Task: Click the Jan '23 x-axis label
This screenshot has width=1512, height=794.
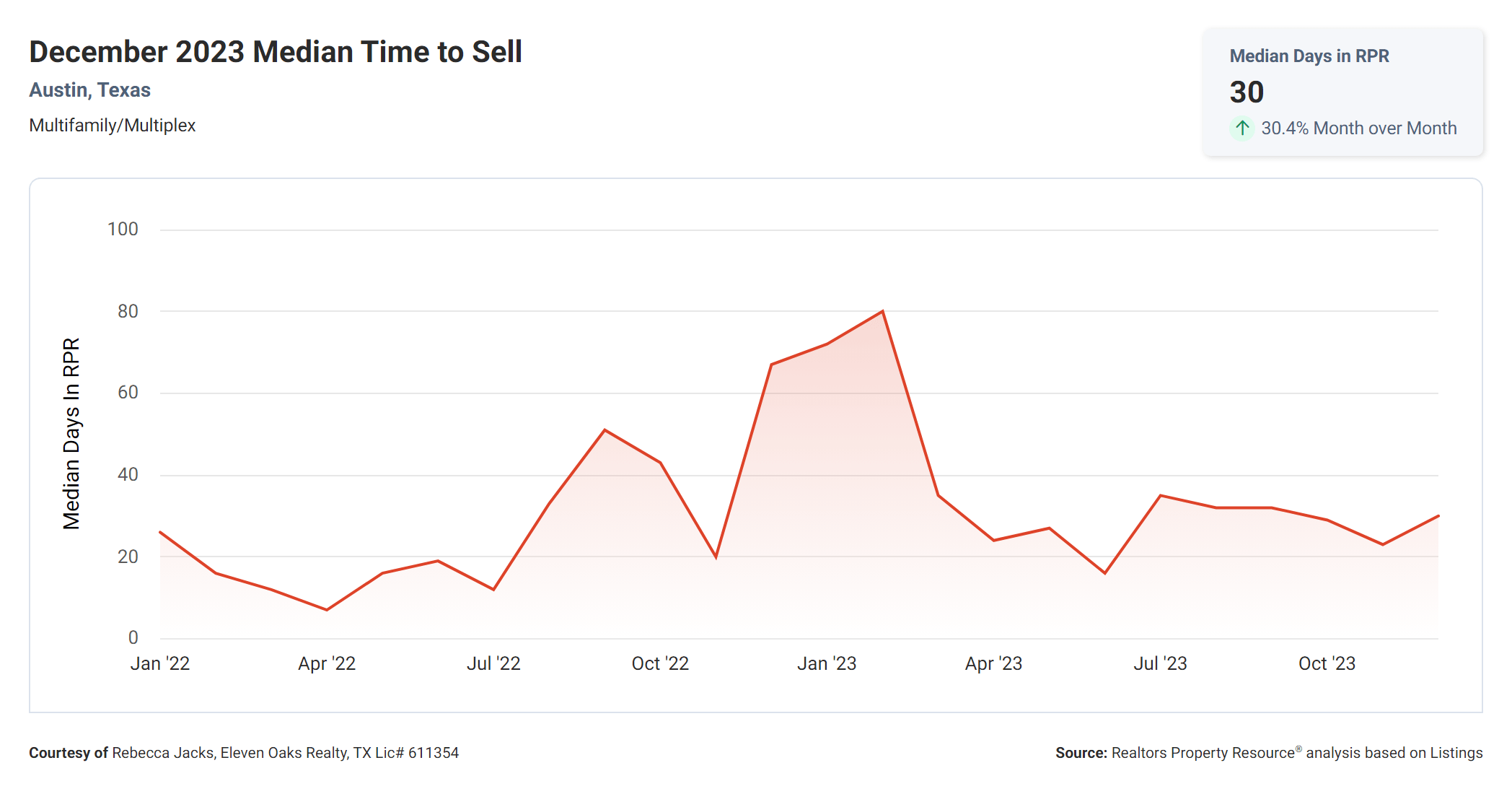Action: click(x=827, y=663)
